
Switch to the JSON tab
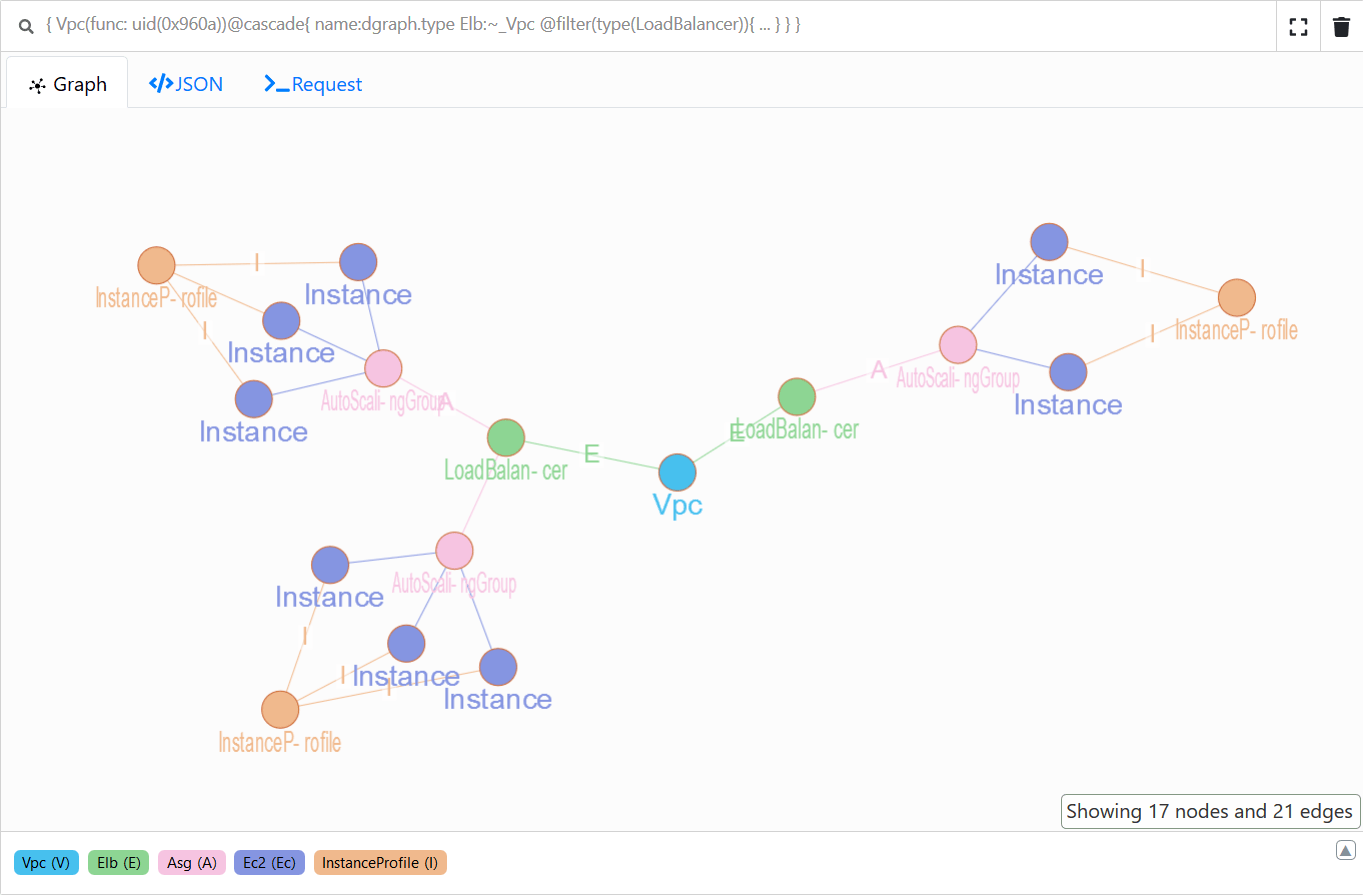186,84
